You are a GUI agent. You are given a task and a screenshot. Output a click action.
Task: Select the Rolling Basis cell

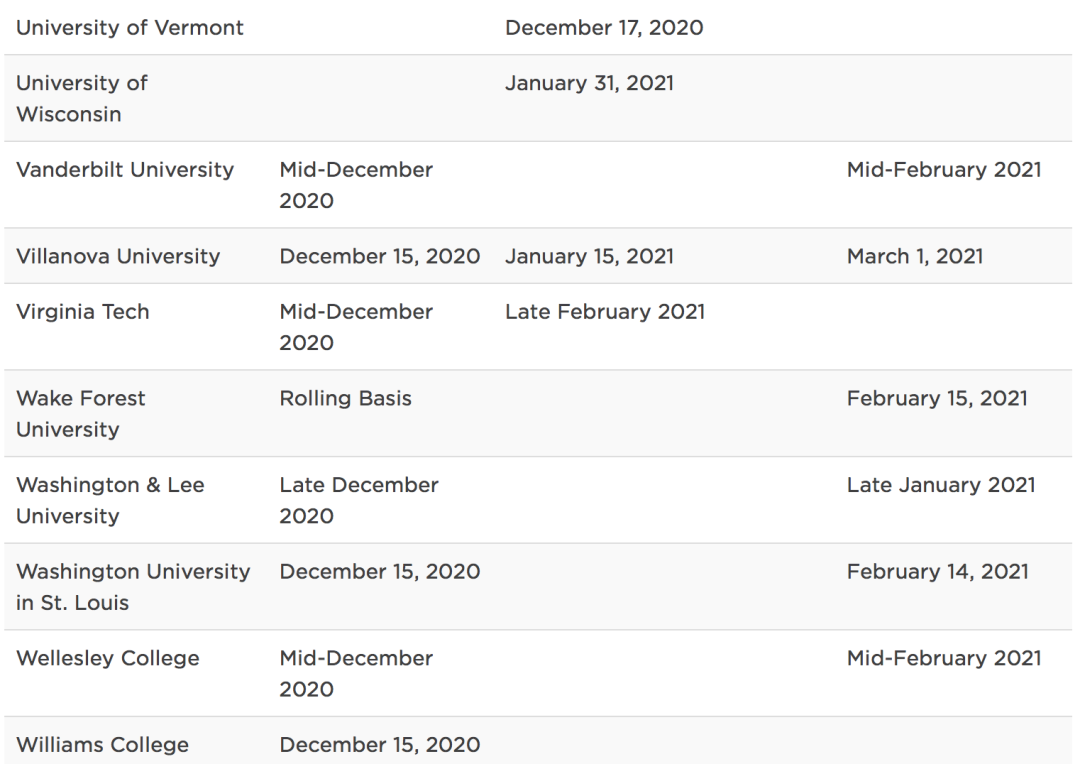[345, 398]
